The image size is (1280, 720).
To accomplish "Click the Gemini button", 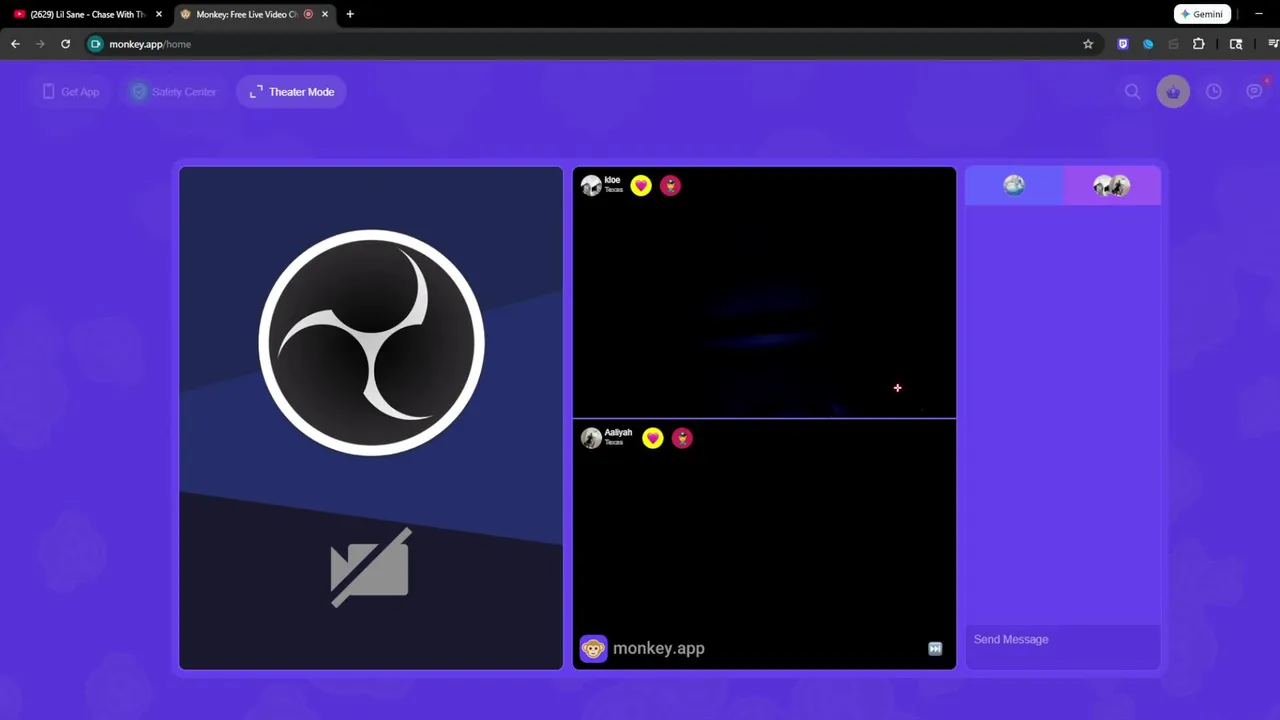I will click(x=1202, y=14).
